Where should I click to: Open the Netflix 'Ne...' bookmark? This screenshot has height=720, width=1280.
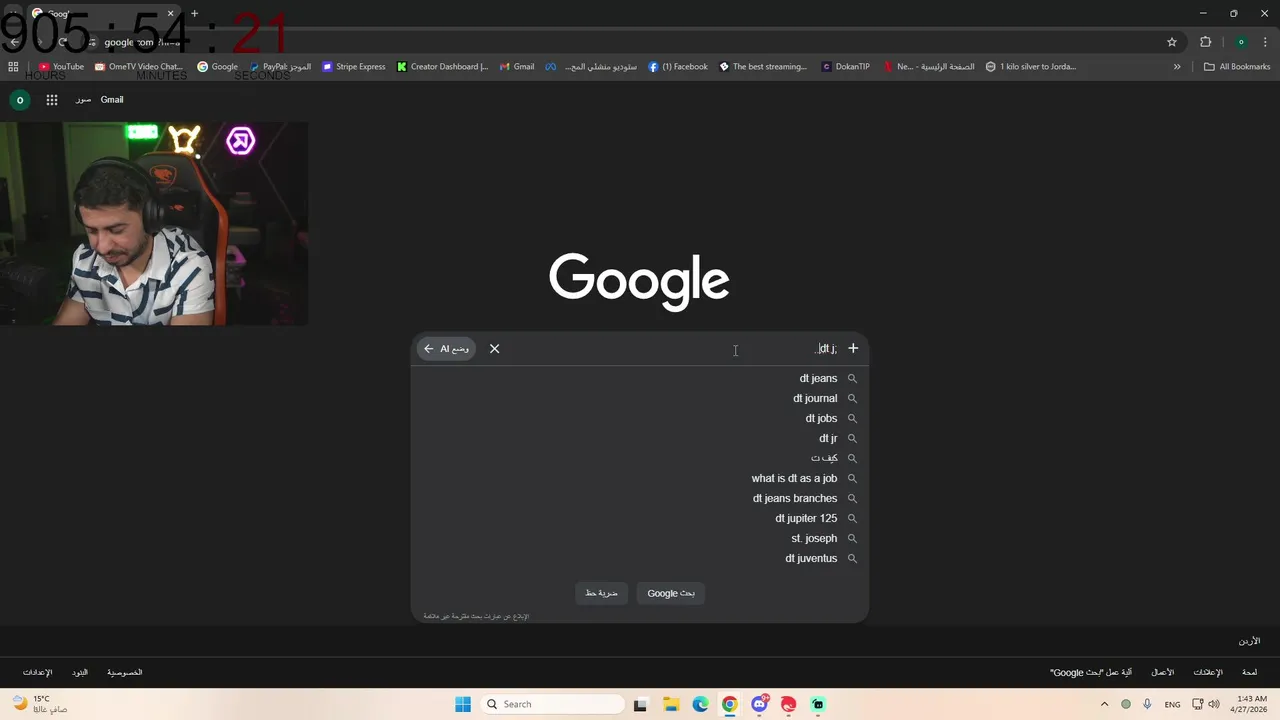tap(928, 67)
